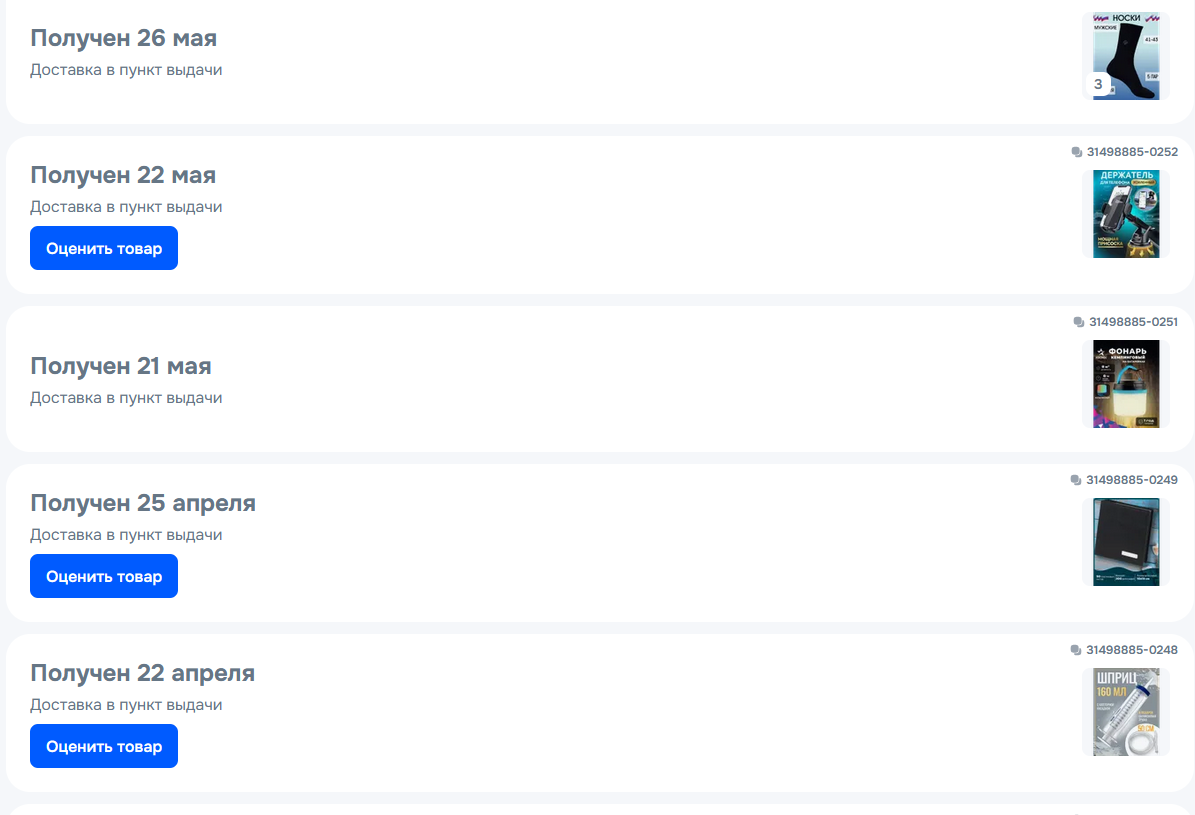1195x815 pixels.
Task: Open the 160 ml syringe product thumbnail
Action: click(1126, 712)
